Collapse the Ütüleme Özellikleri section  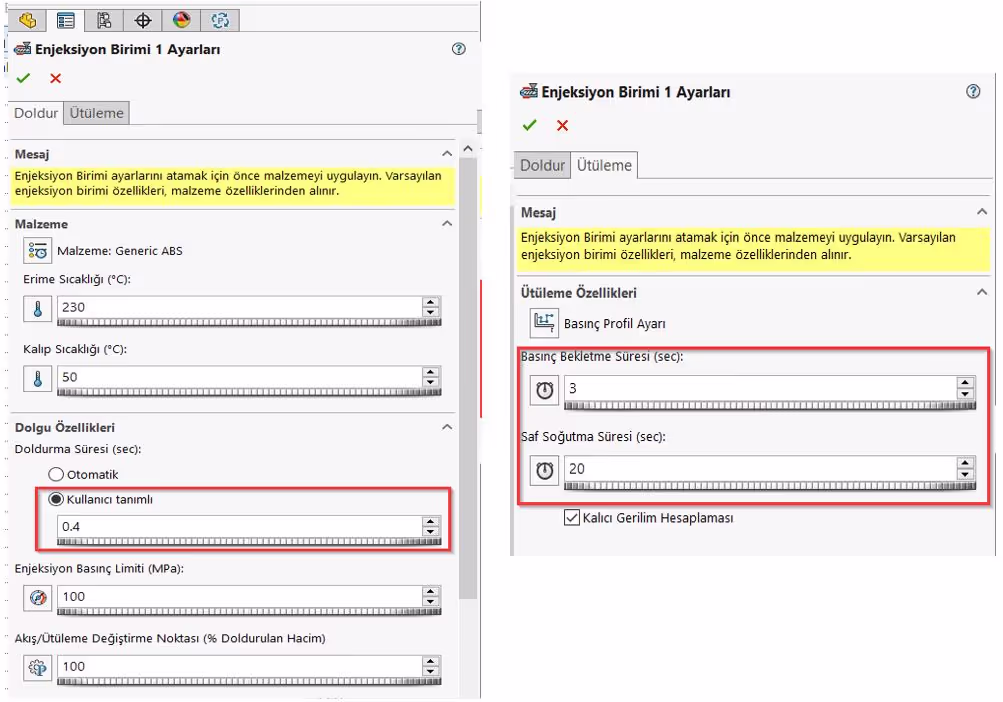(982, 292)
